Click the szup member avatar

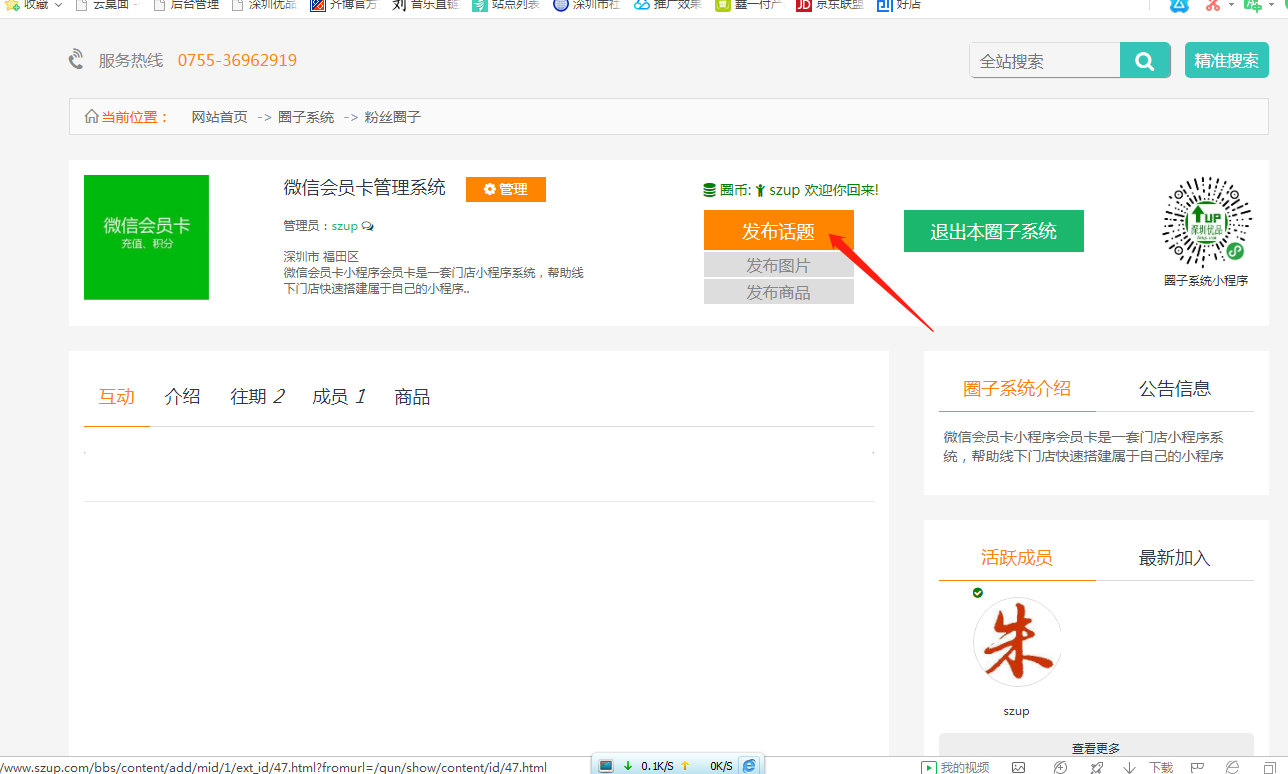[1016, 643]
